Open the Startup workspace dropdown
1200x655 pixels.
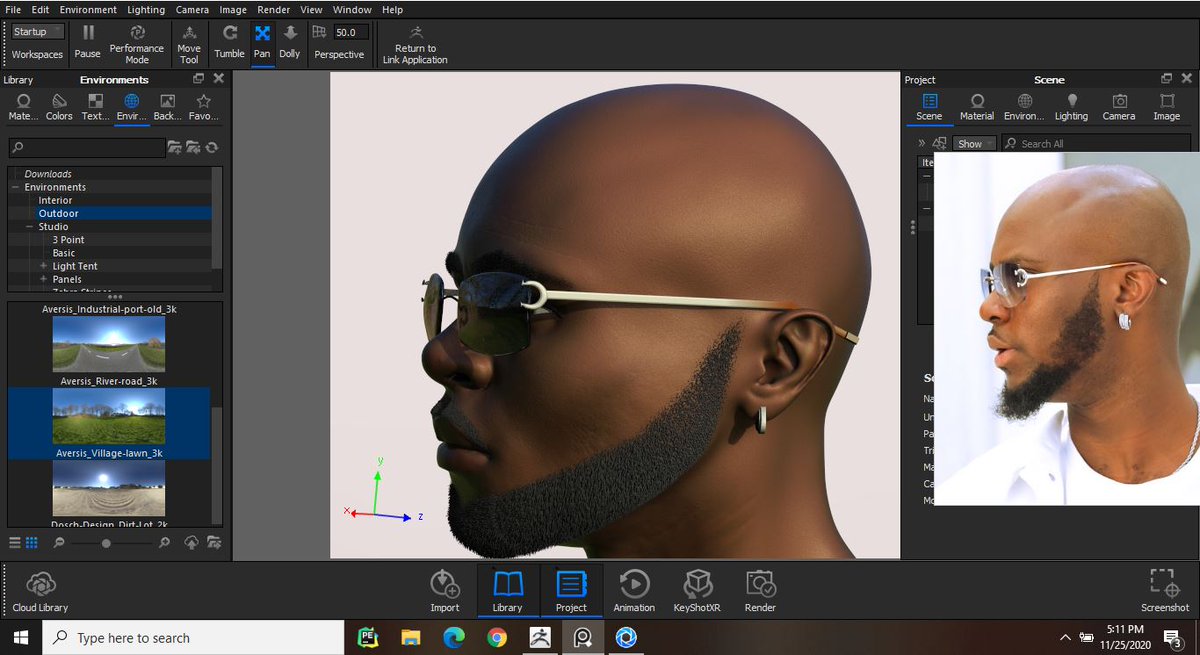[x=38, y=32]
